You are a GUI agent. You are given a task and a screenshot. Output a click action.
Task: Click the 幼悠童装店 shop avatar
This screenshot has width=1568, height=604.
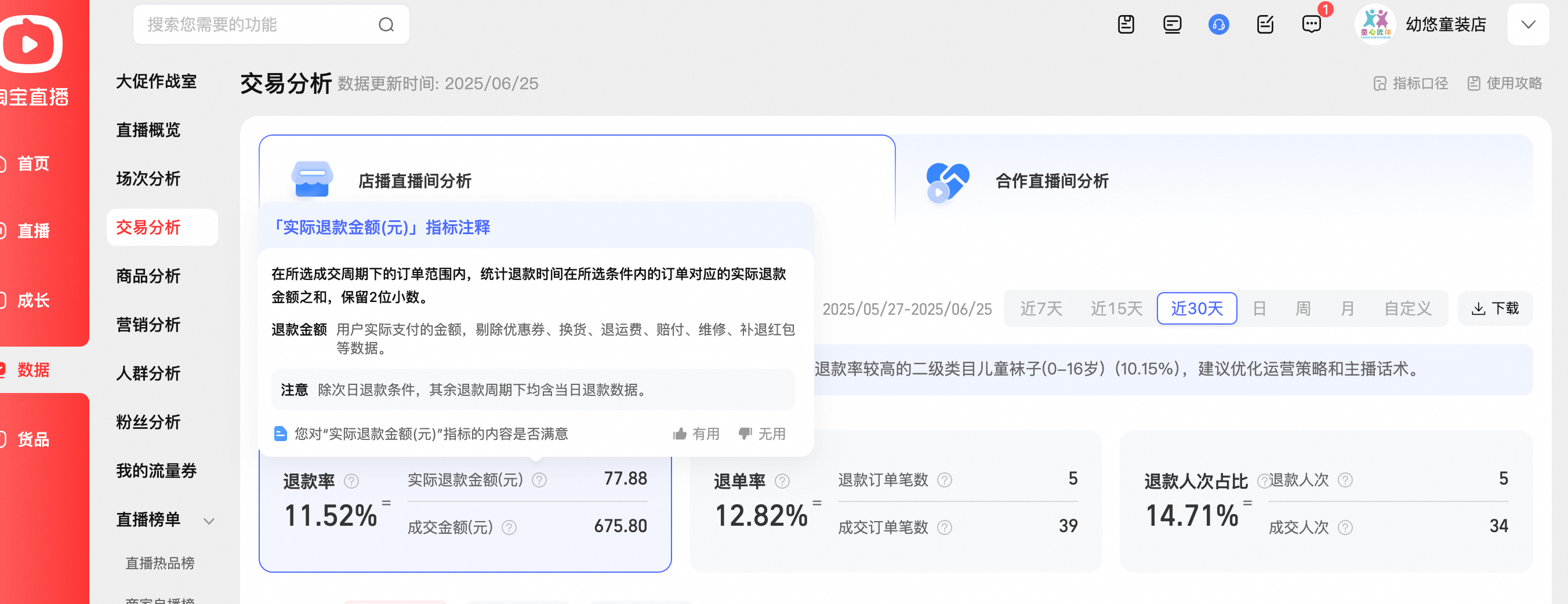(x=1374, y=24)
